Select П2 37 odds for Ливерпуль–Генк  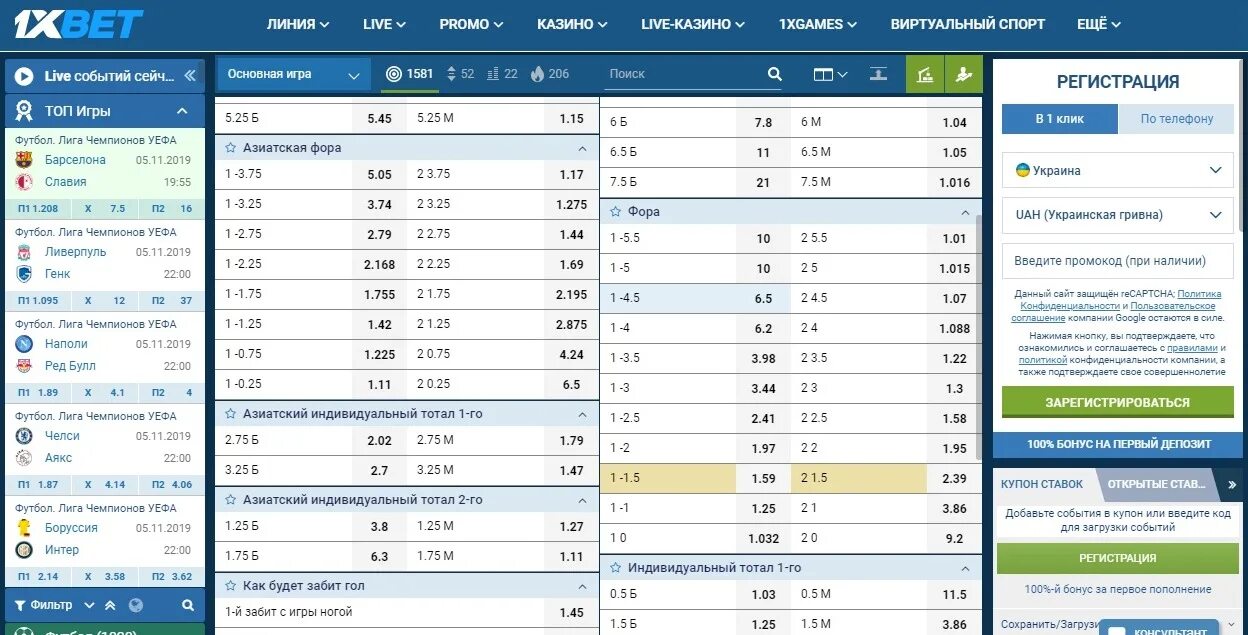tap(172, 301)
